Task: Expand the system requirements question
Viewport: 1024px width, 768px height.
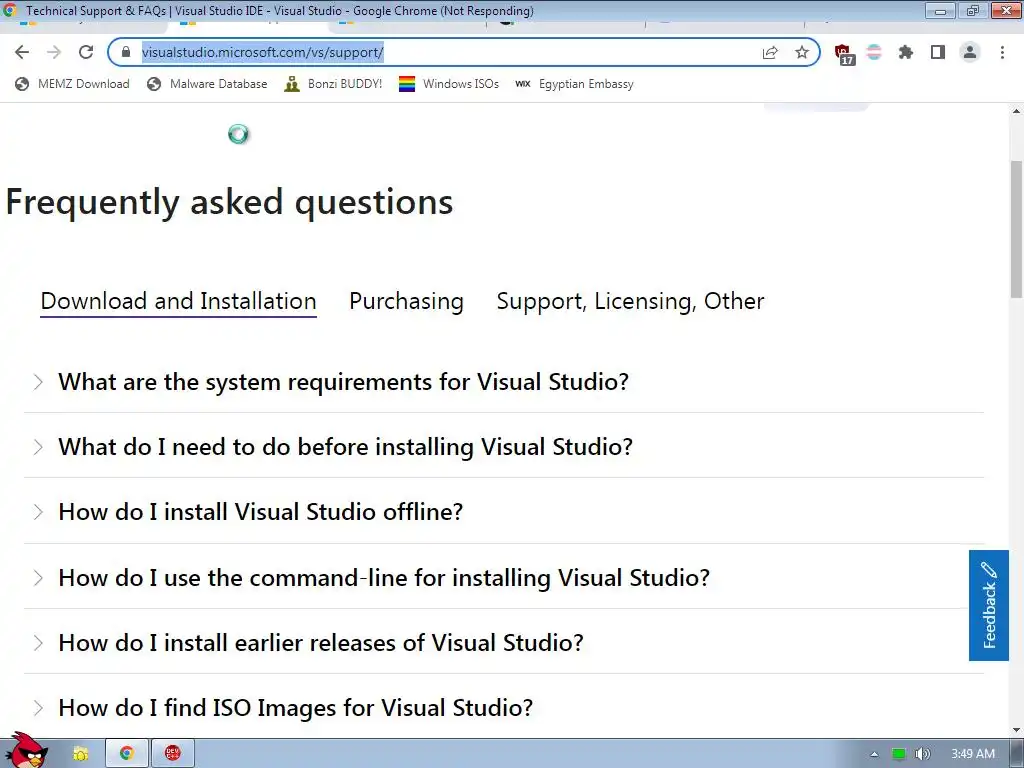Action: [504, 381]
